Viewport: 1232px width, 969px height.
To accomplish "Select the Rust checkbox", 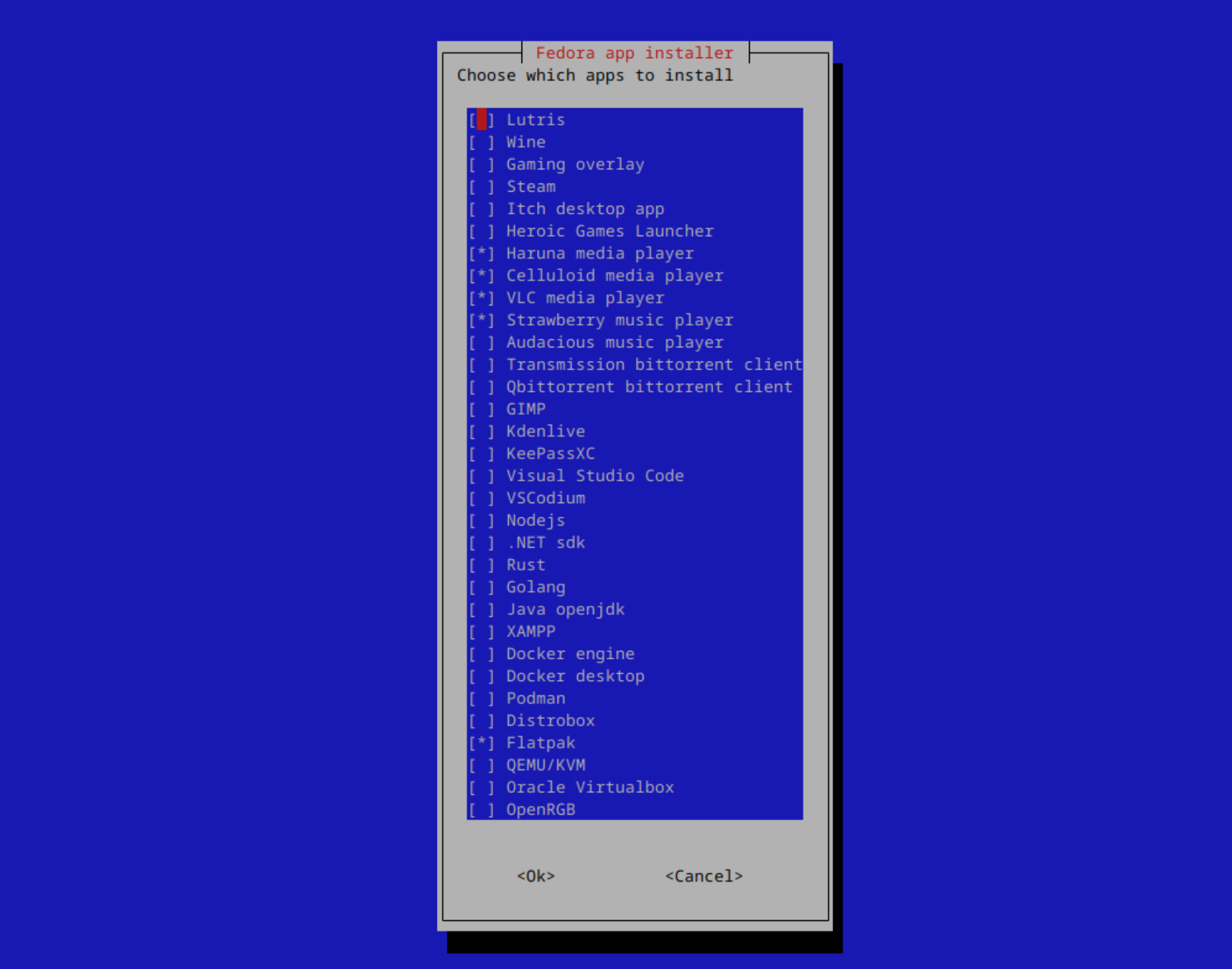I will (x=482, y=565).
